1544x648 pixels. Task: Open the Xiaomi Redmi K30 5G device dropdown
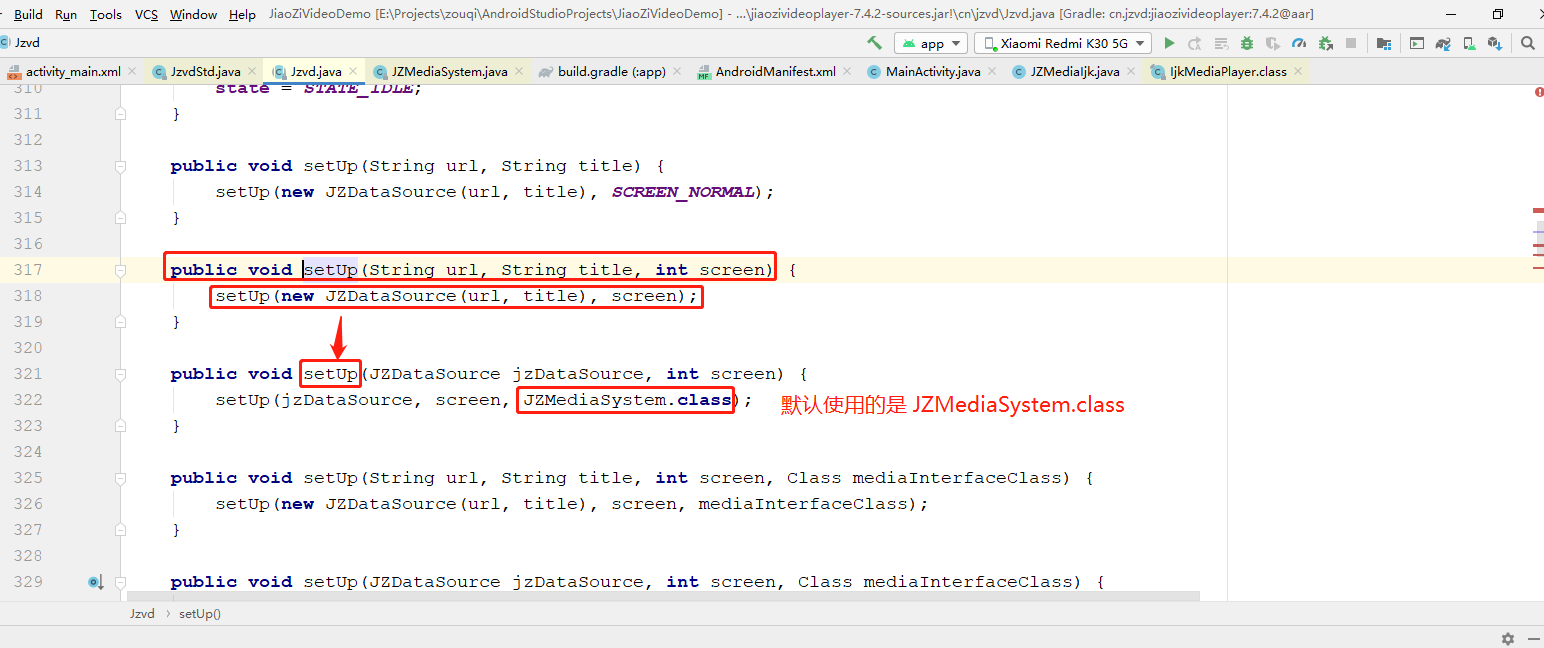coord(1063,43)
